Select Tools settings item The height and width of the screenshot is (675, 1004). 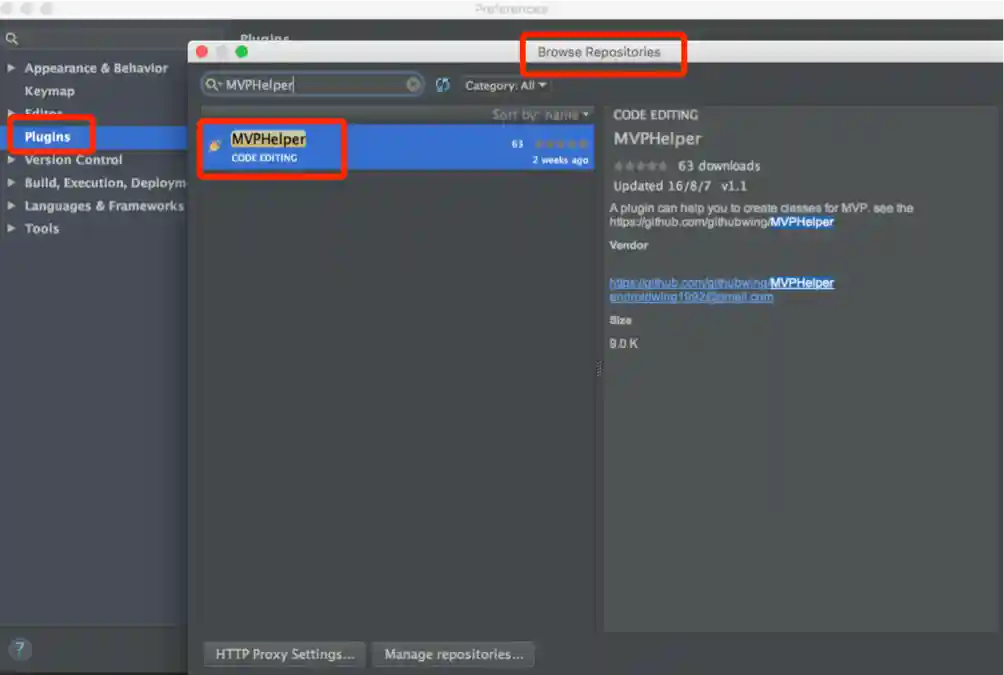tap(42, 229)
